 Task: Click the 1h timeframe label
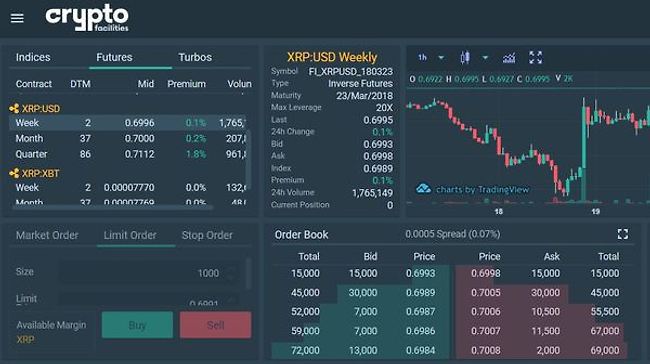click(422, 58)
